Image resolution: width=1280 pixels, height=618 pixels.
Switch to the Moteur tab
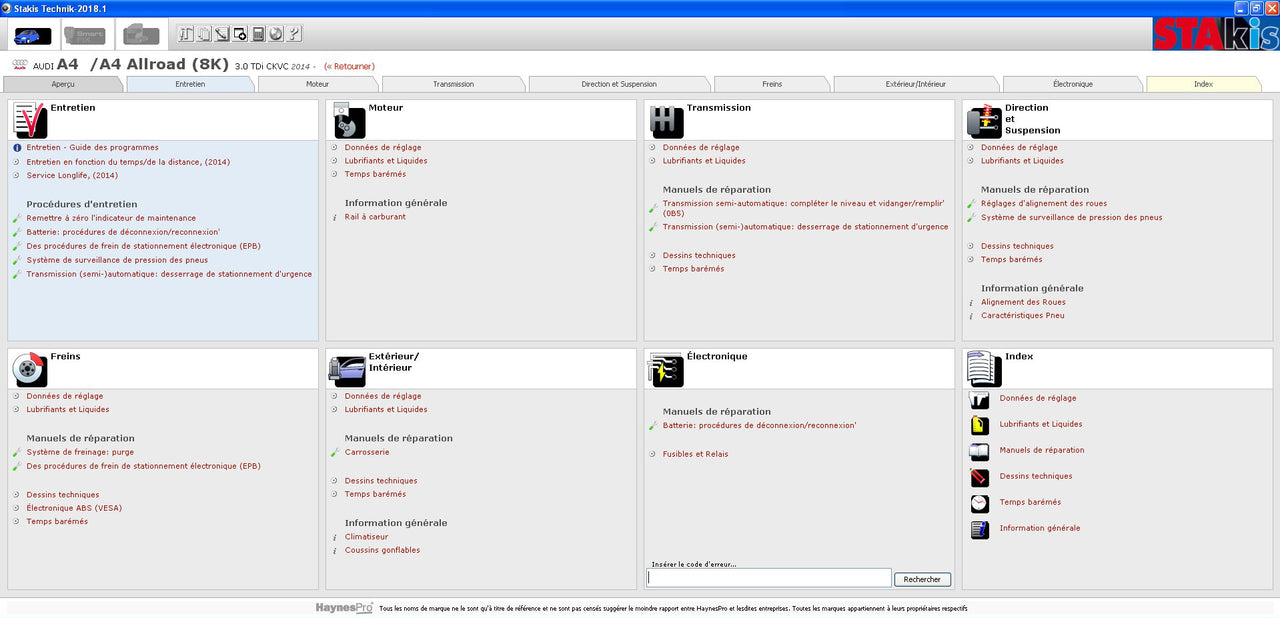pos(317,84)
